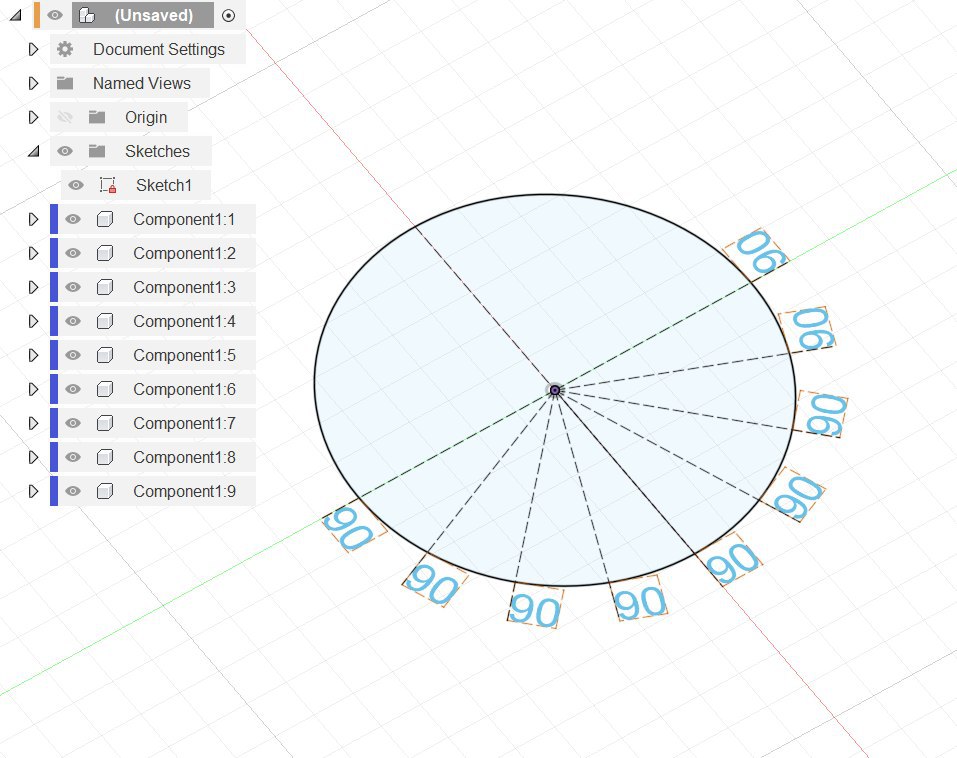957x758 pixels.
Task: Click the Sketches folder icon
Action: pos(97,151)
